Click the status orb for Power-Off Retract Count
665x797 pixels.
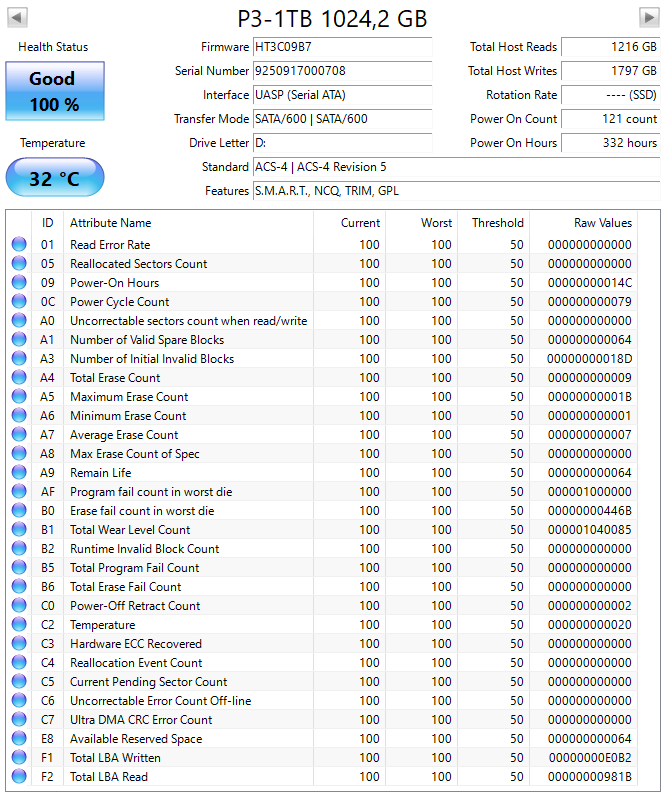19,605
